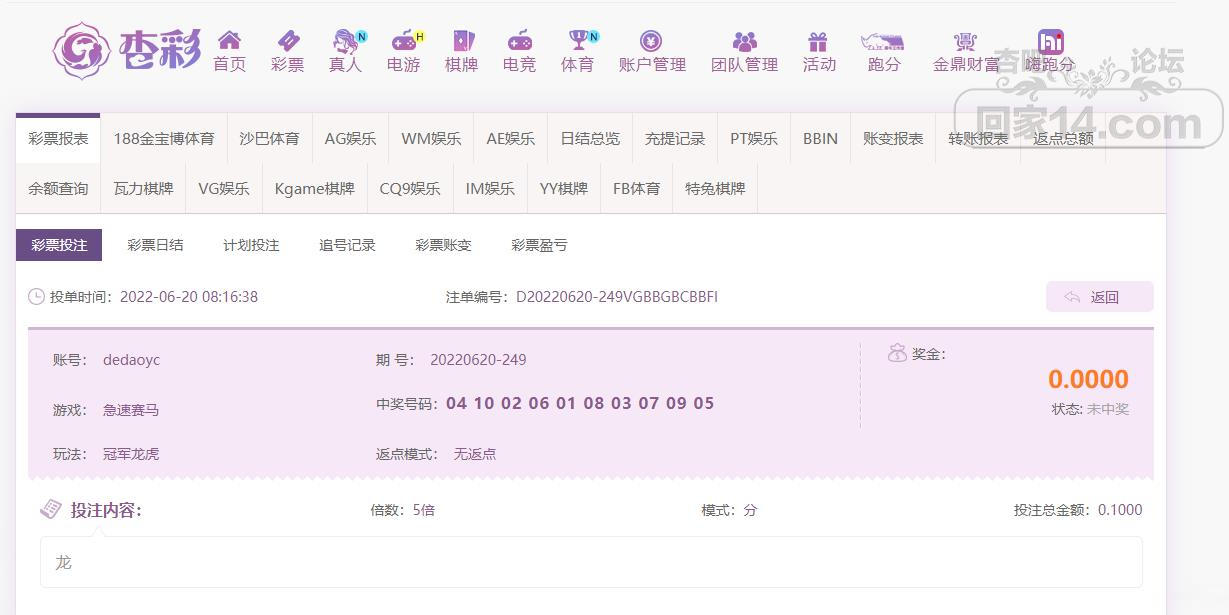Click the period number 20220620-249
This screenshot has height=615, width=1229.
click(478, 360)
